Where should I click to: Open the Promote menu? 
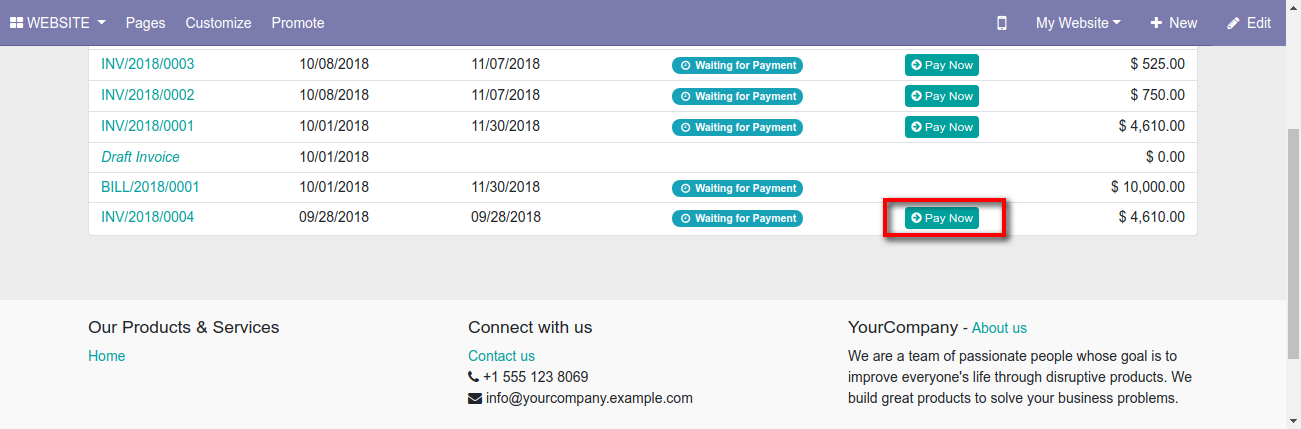tap(298, 23)
